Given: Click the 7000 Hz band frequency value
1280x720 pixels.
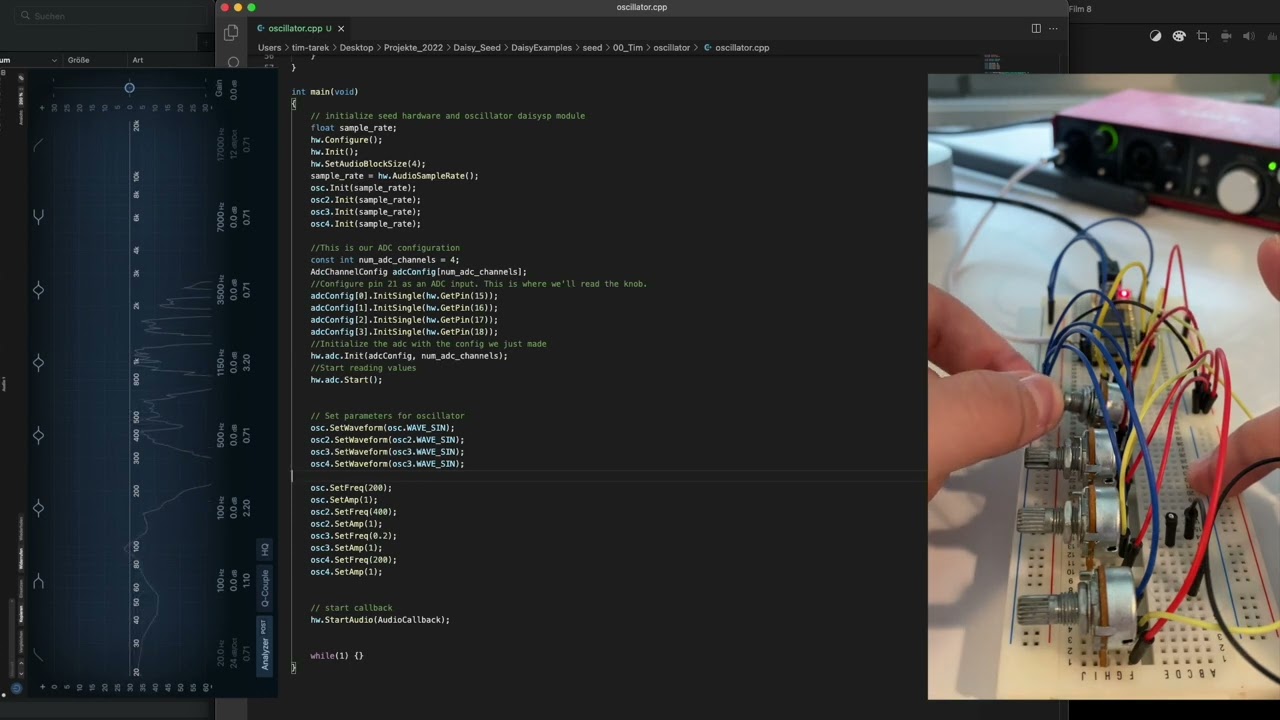Looking at the screenshot, I should (220, 216).
